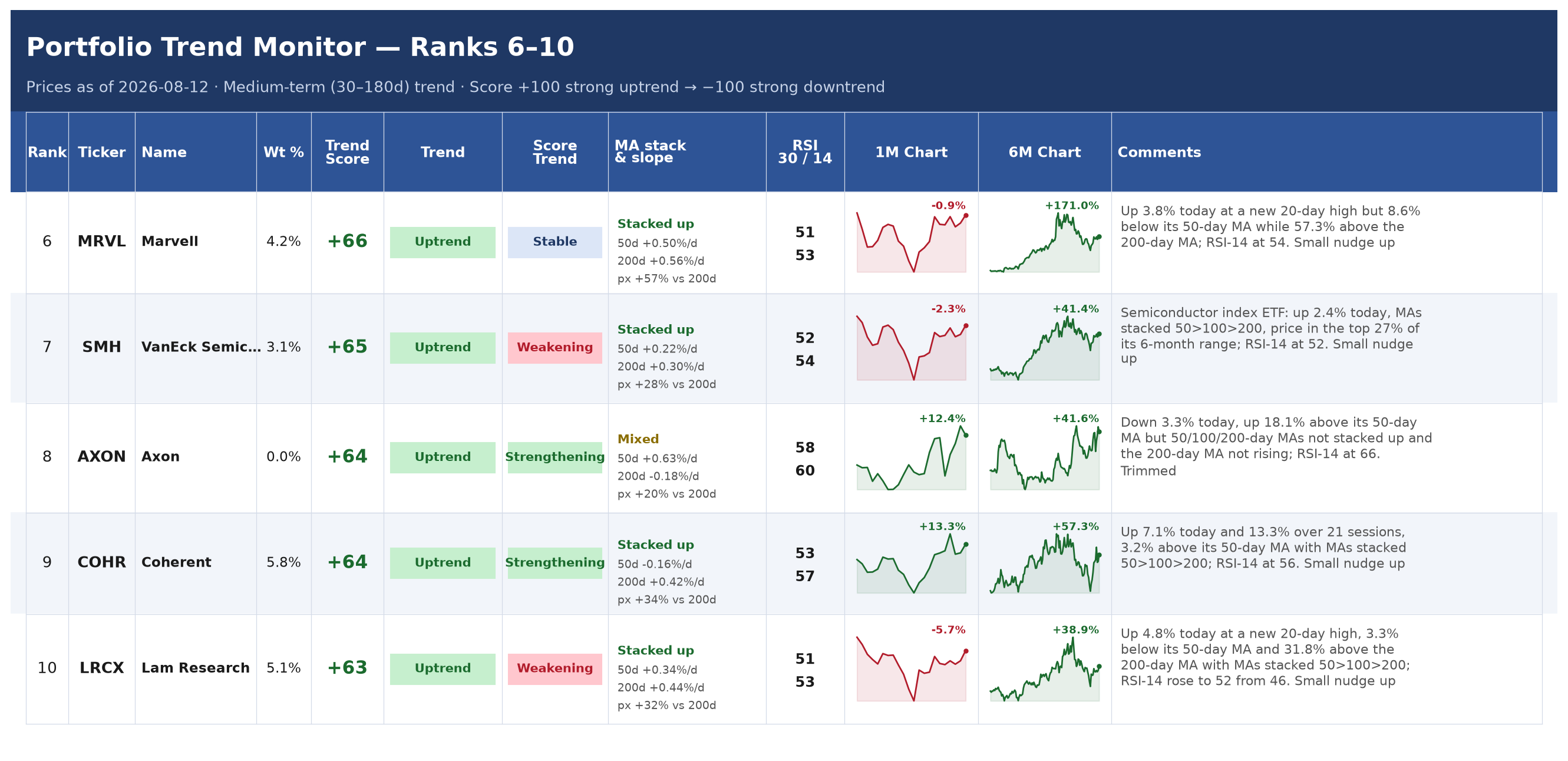Click the Uptrend badge in the SMH row
This screenshot has width=1568, height=761.
tap(443, 348)
